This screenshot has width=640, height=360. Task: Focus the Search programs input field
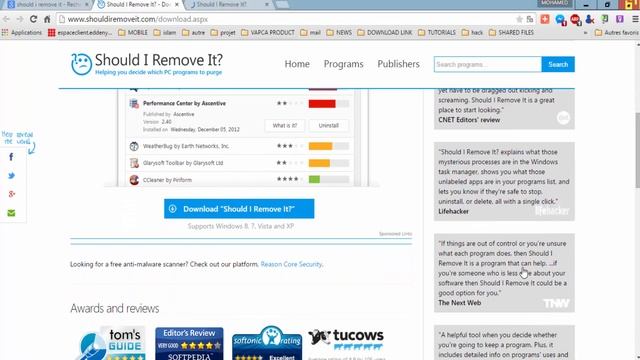pyautogui.click(x=488, y=64)
